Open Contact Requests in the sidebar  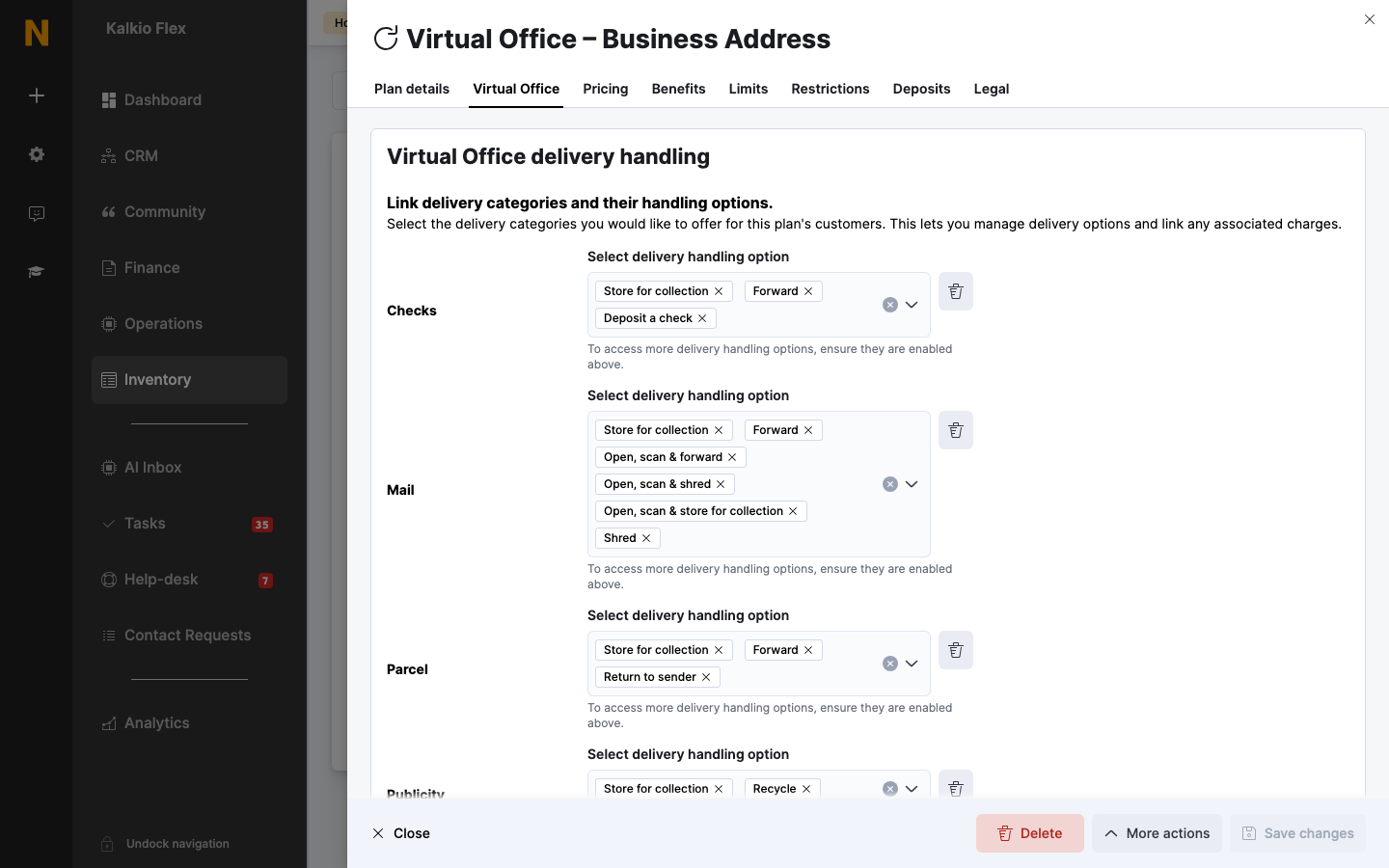coord(189,636)
